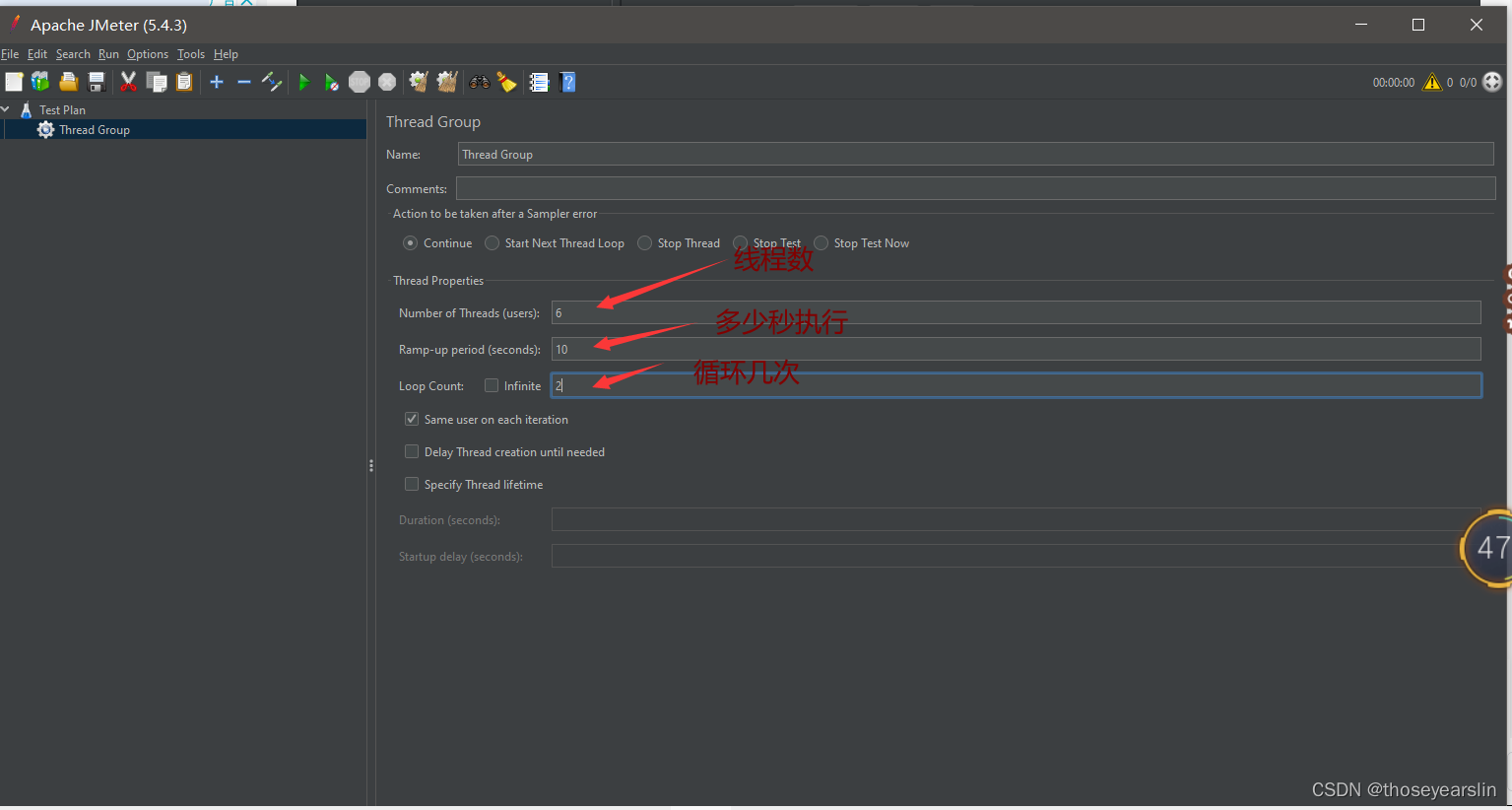
Task: Open Search with binoculars icon
Action: pyautogui.click(x=480, y=82)
